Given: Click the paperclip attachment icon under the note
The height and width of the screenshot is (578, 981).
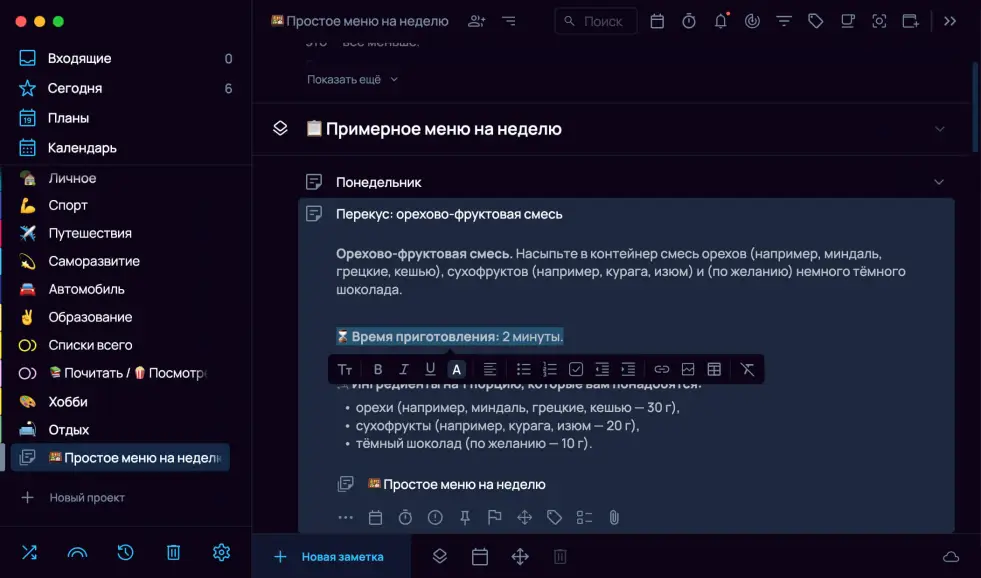Looking at the screenshot, I should 614,517.
